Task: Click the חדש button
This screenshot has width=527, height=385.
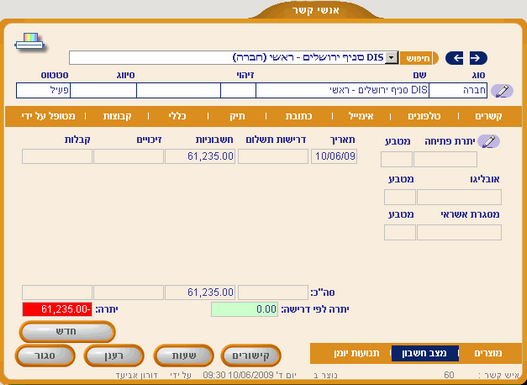Action: click(67, 332)
